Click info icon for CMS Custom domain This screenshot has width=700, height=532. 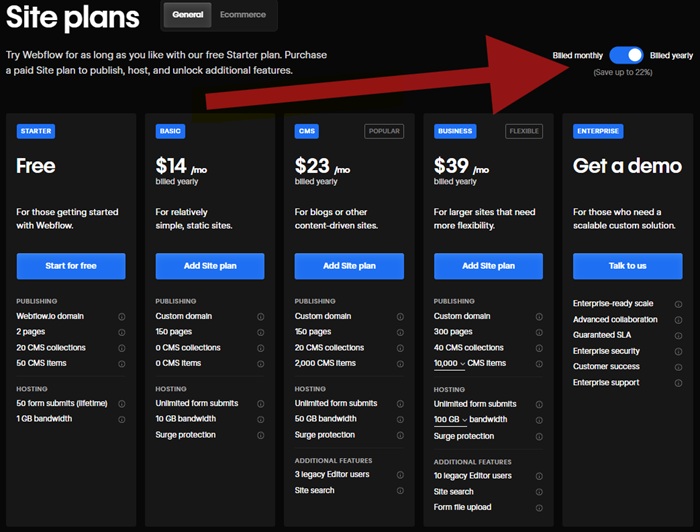400,317
